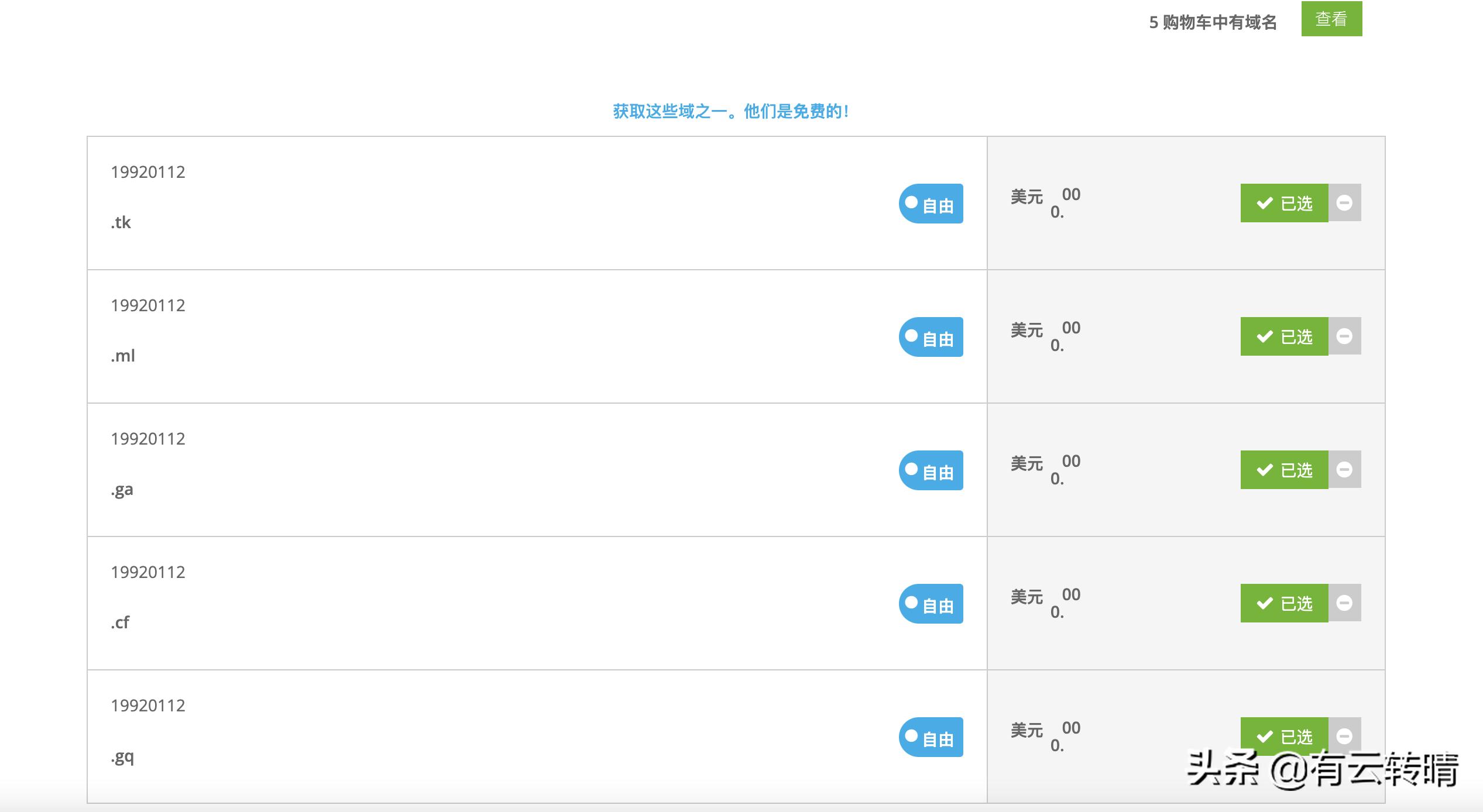
Task: Remove the .cf domain using minus icon
Action: click(x=1344, y=603)
